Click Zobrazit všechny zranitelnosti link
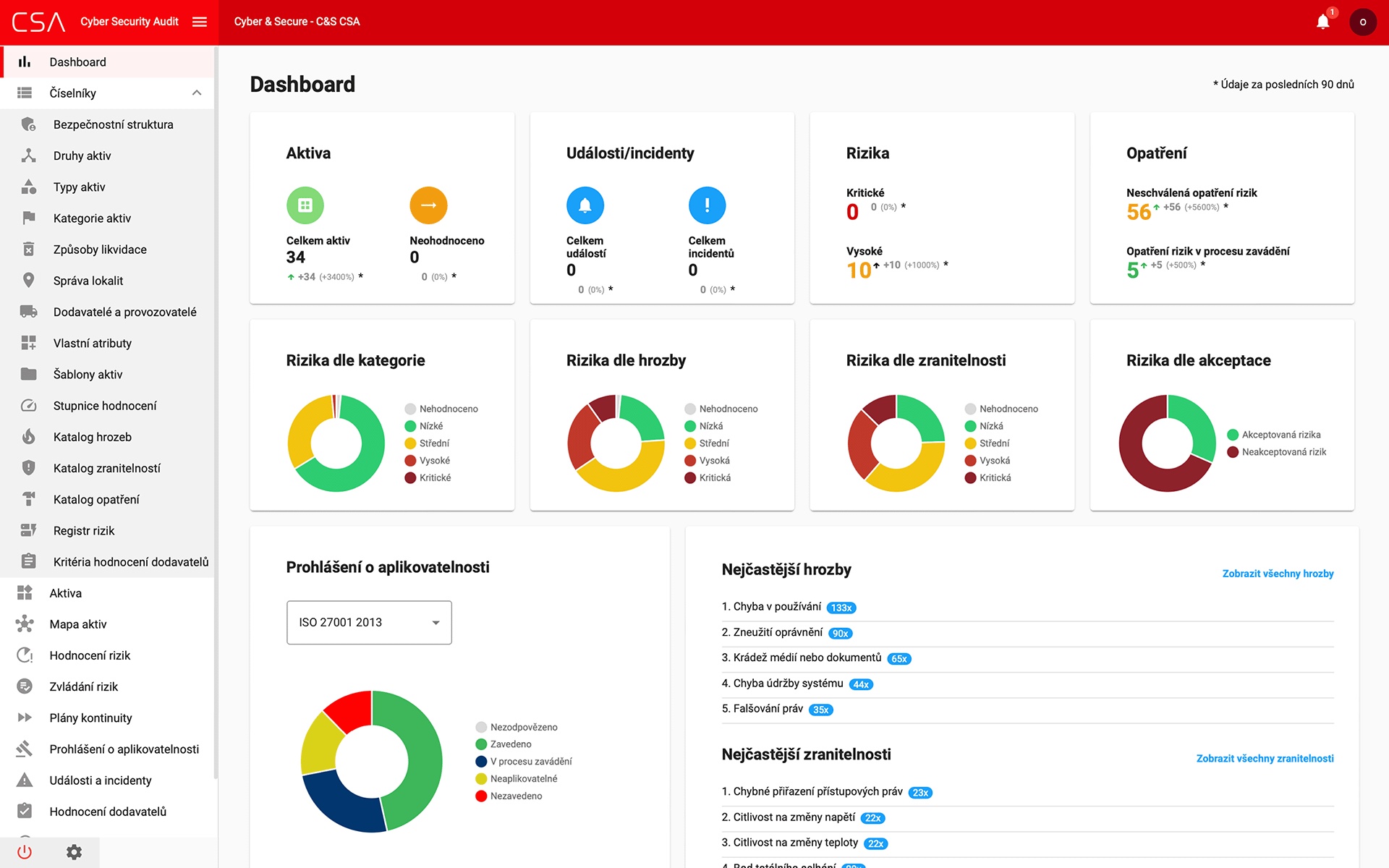This screenshot has width=1389, height=868. (x=1265, y=758)
